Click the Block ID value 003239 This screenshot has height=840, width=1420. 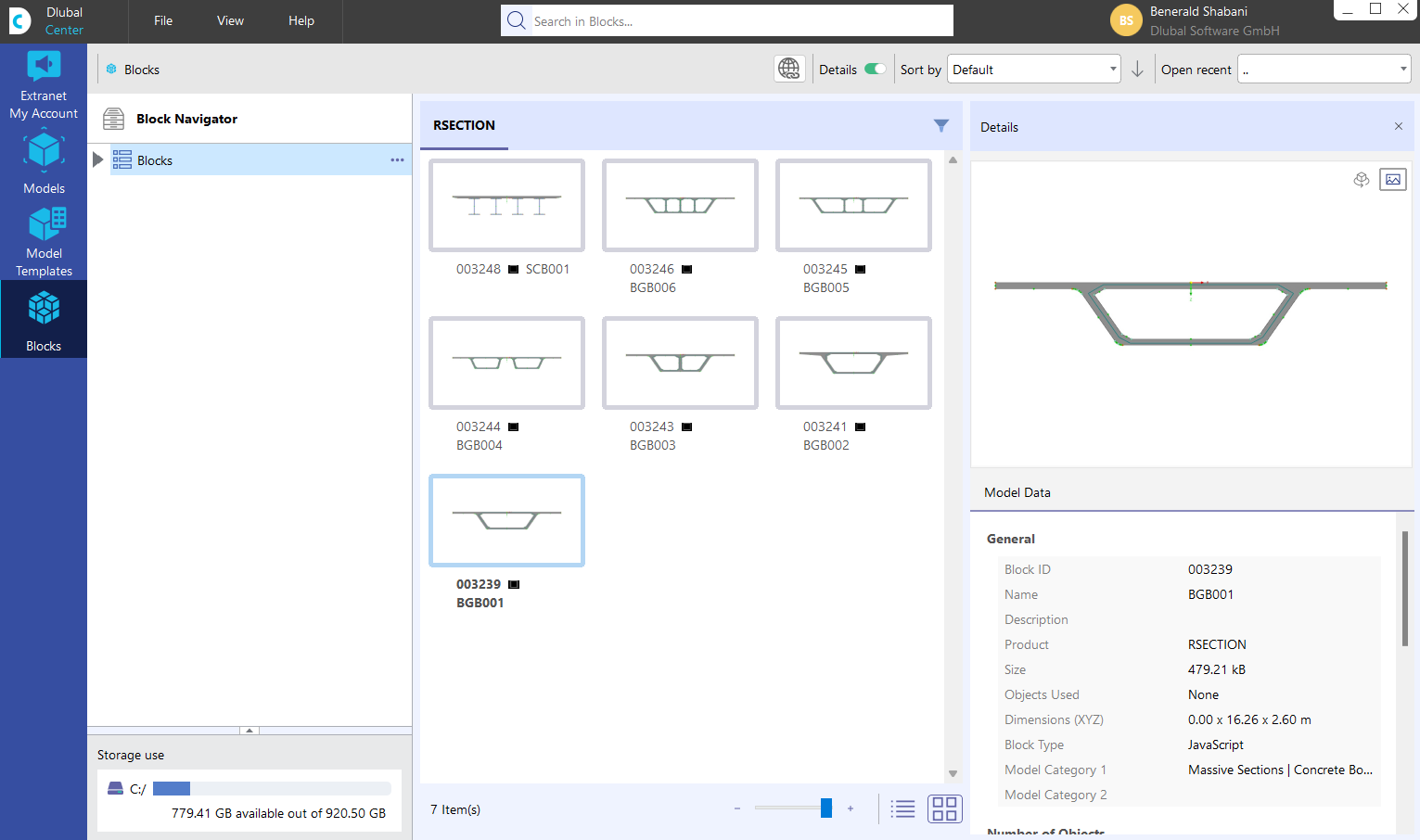click(1210, 569)
